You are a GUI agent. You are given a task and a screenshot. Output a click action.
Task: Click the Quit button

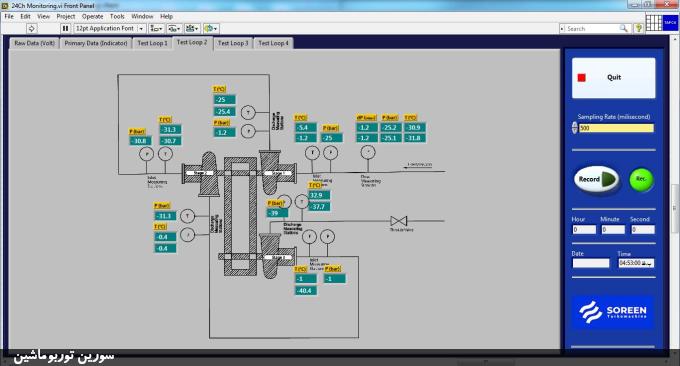(x=614, y=78)
